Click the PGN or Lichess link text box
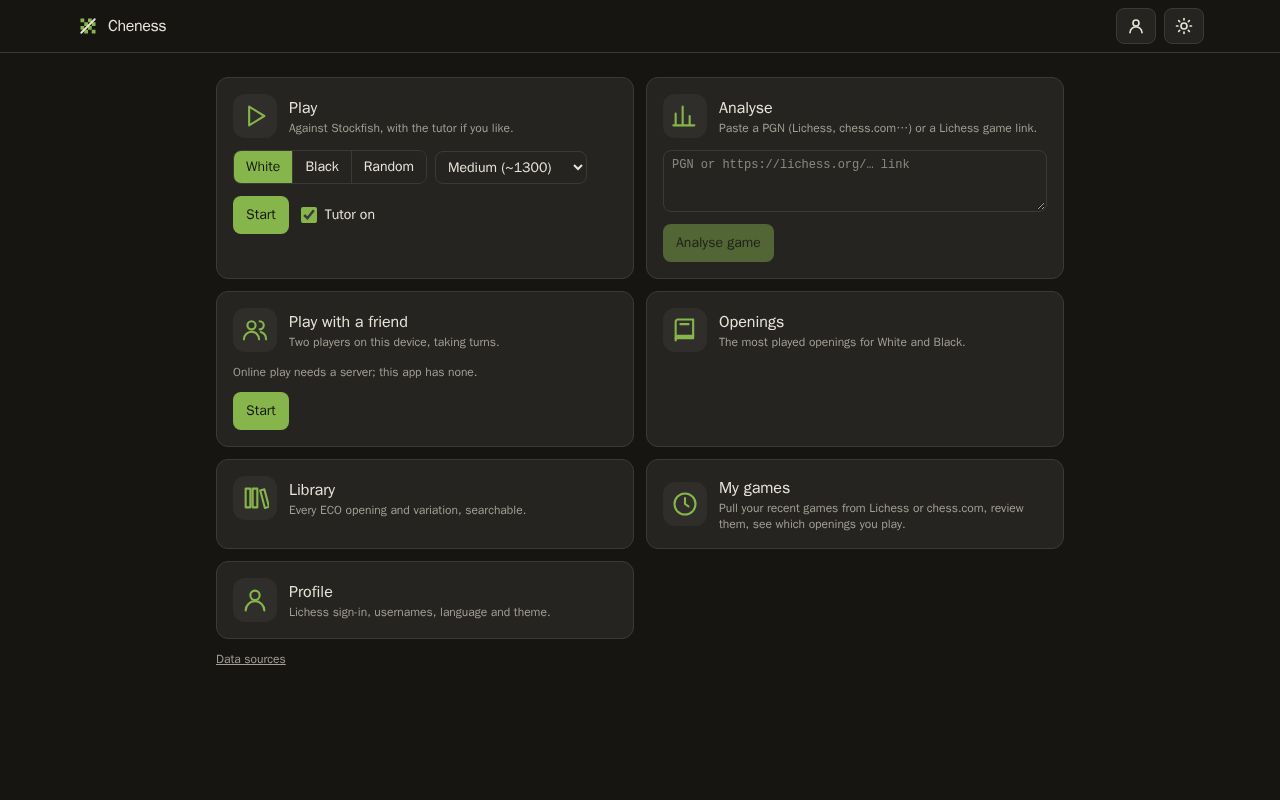This screenshot has height=800, width=1280. (x=855, y=181)
